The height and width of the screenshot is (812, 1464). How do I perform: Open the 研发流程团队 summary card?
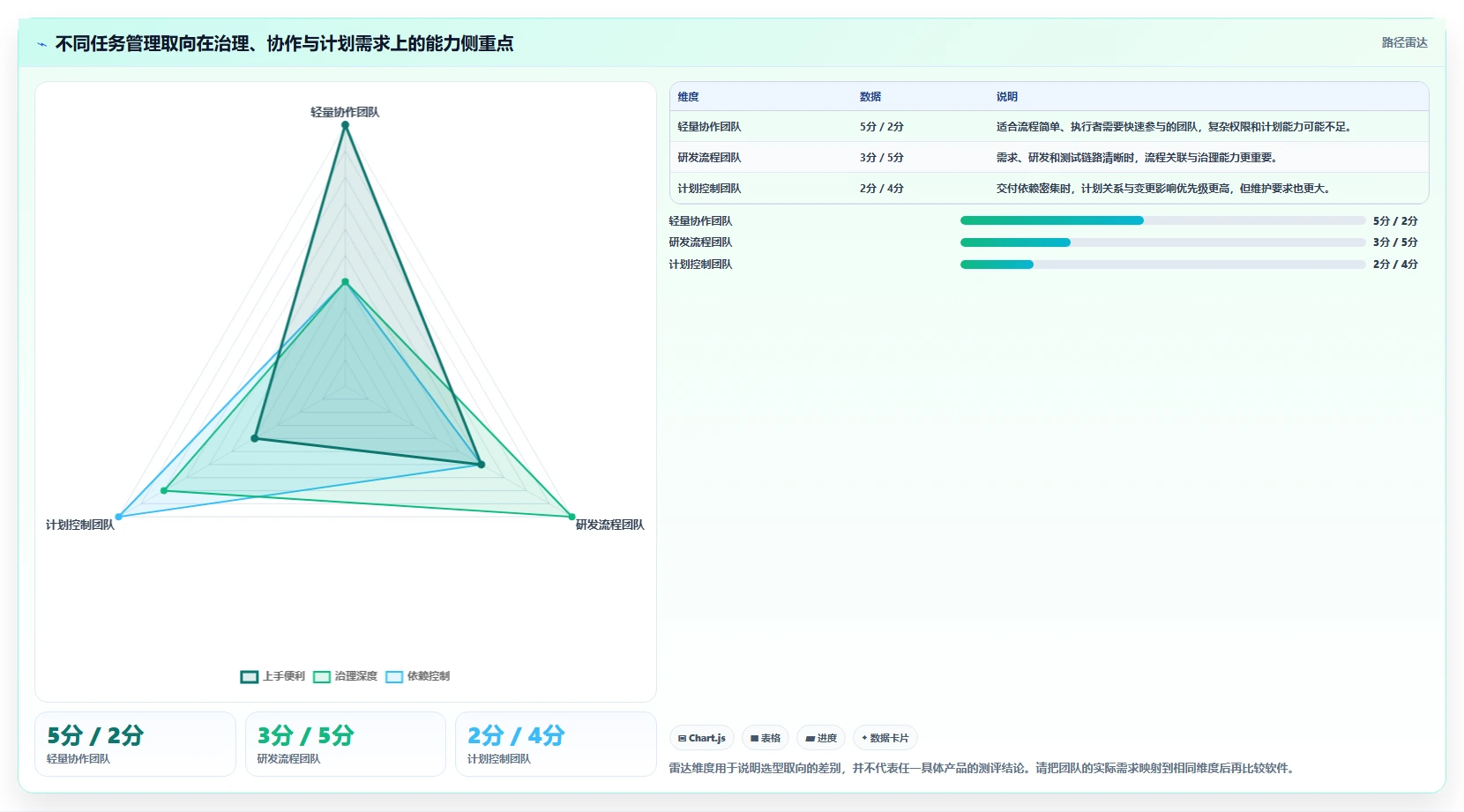pos(345,744)
